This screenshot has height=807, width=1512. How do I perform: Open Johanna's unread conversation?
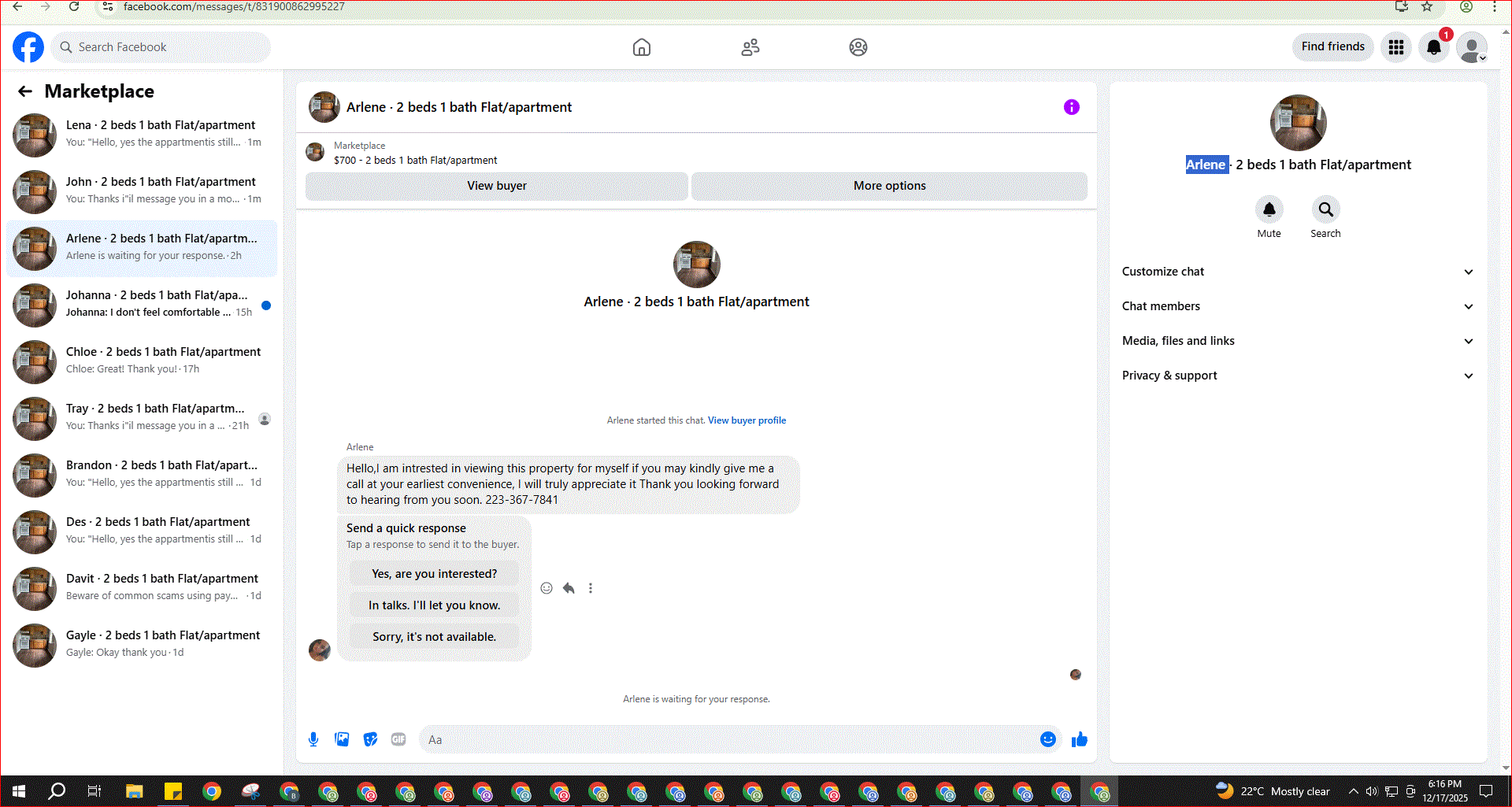coord(142,305)
